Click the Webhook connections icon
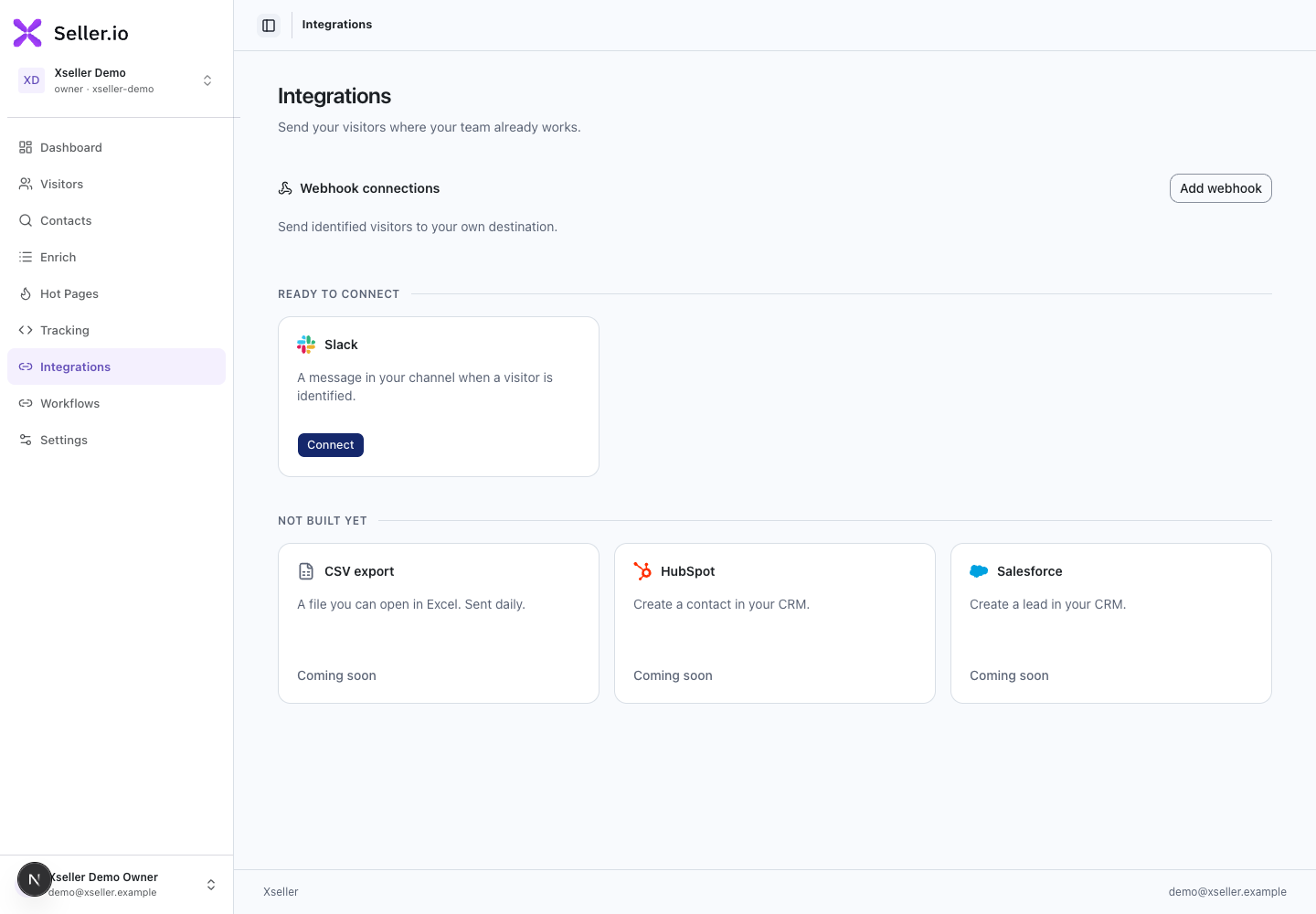This screenshot has width=1316, height=914. pos(285,188)
